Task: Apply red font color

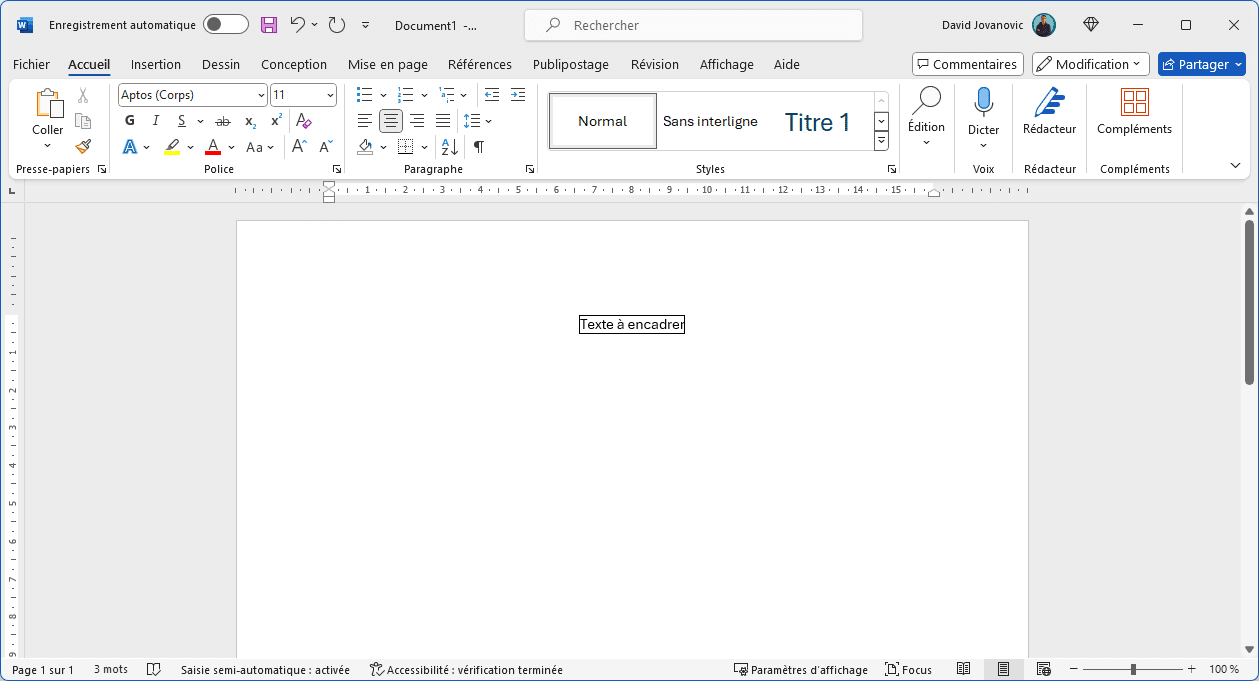Action: (x=213, y=147)
